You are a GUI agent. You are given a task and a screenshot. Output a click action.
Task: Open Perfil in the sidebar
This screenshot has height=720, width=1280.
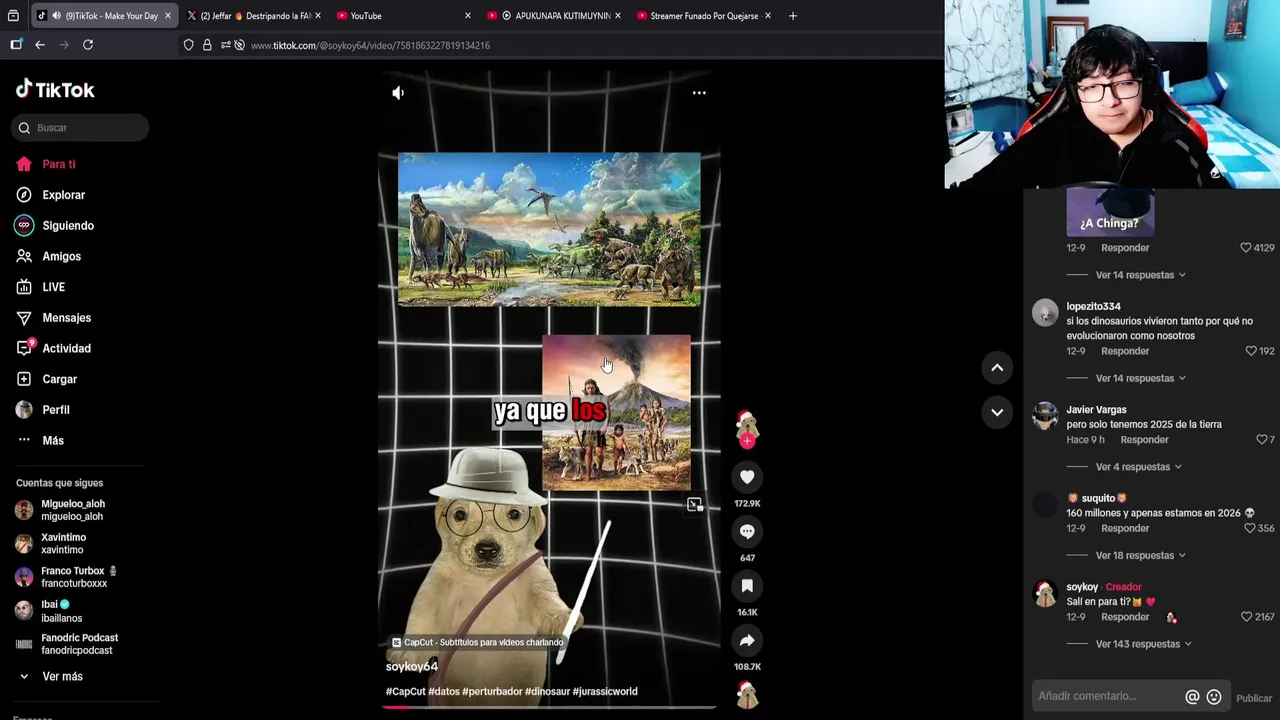56,410
